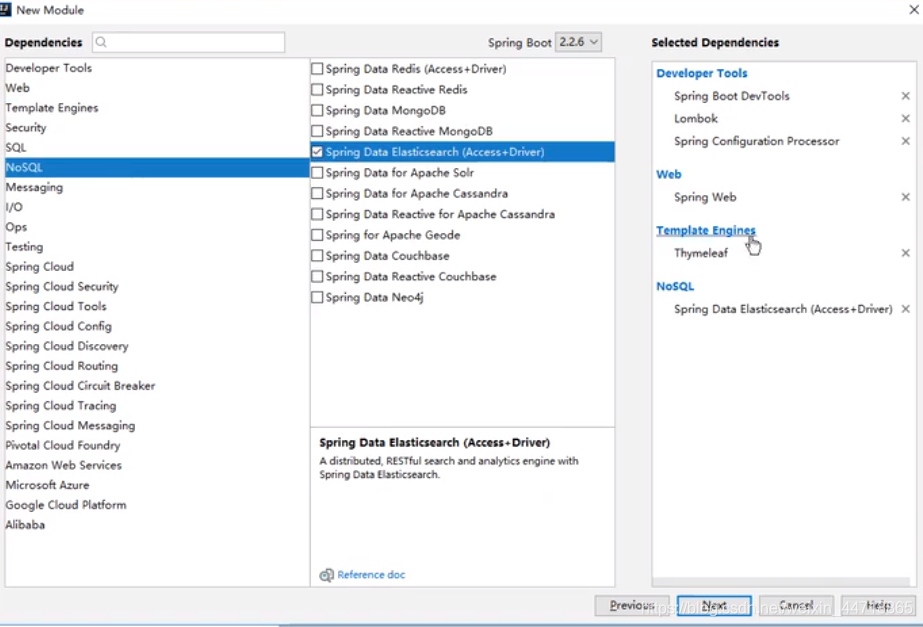Screen dimensions: 923x627
Task: Remove Spring Data Elasticsearch from selected list
Action: [905, 308]
